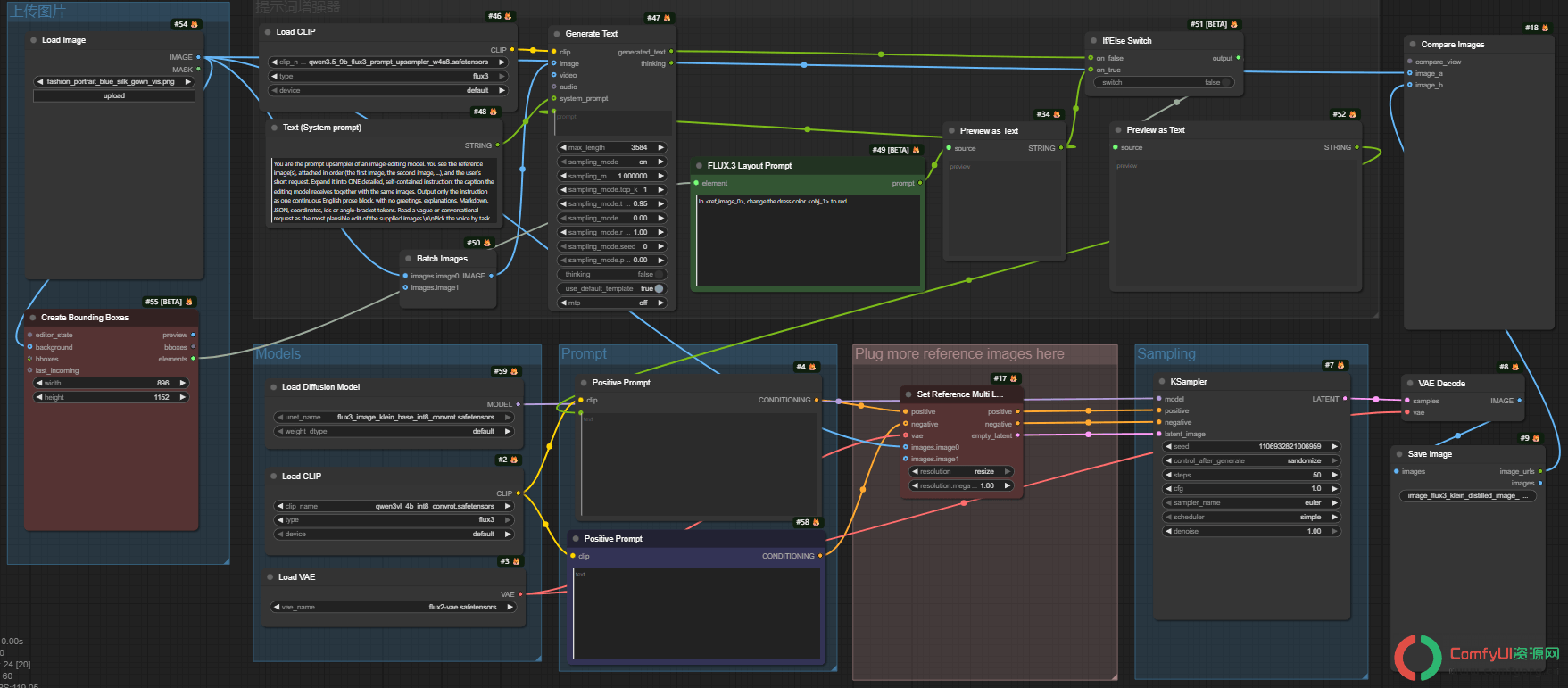The height and width of the screenshot is (688, 1568).
Task: Collapse the FLUX.3 Layout Prompt node dot
Action: point(699,166)
